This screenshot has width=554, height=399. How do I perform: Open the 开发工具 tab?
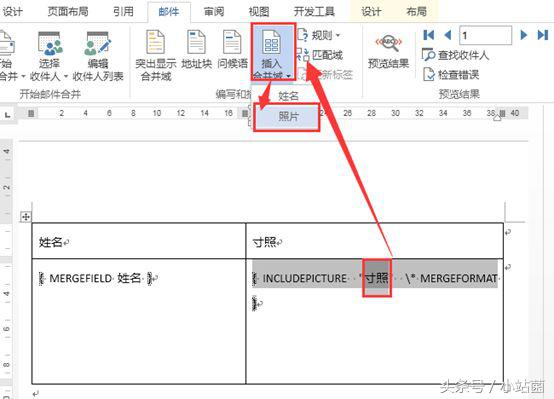pyautogui.click(x=314, y=12)
